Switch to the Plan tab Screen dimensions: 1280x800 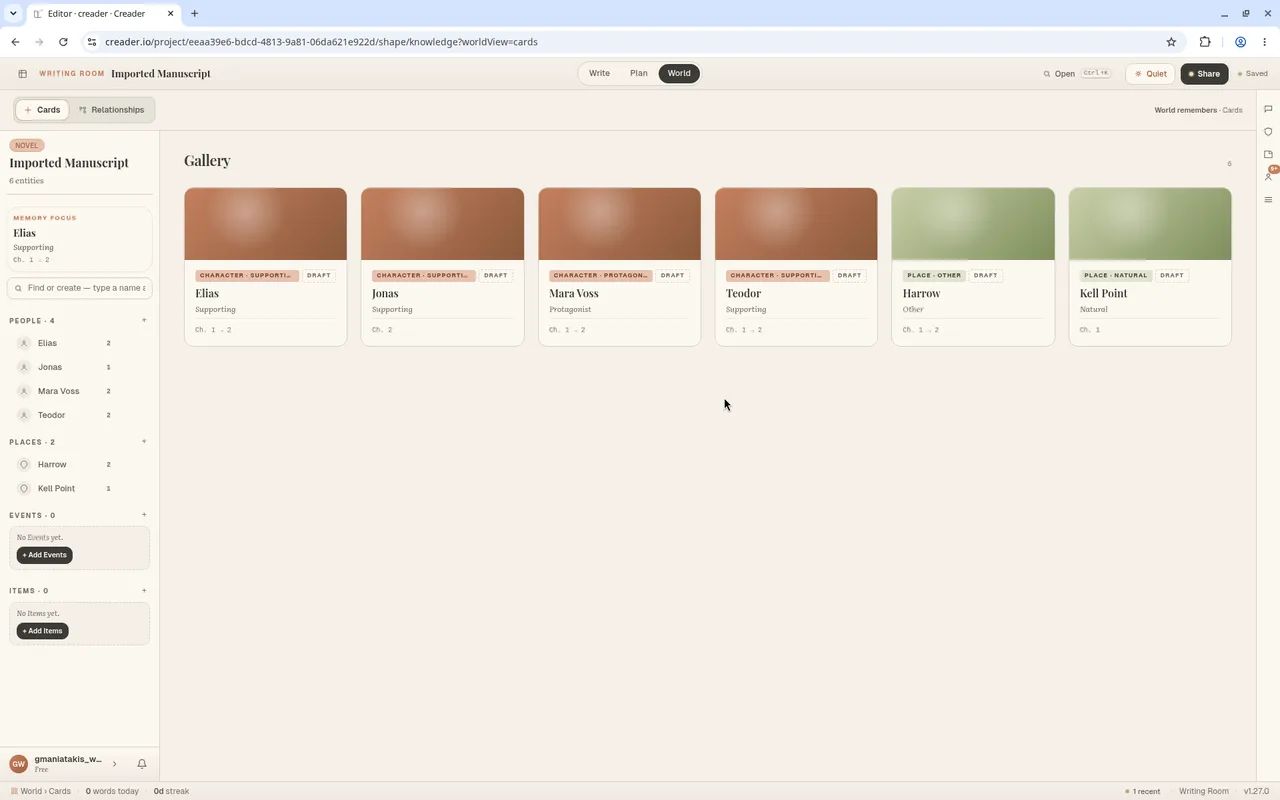pos(638,73)
